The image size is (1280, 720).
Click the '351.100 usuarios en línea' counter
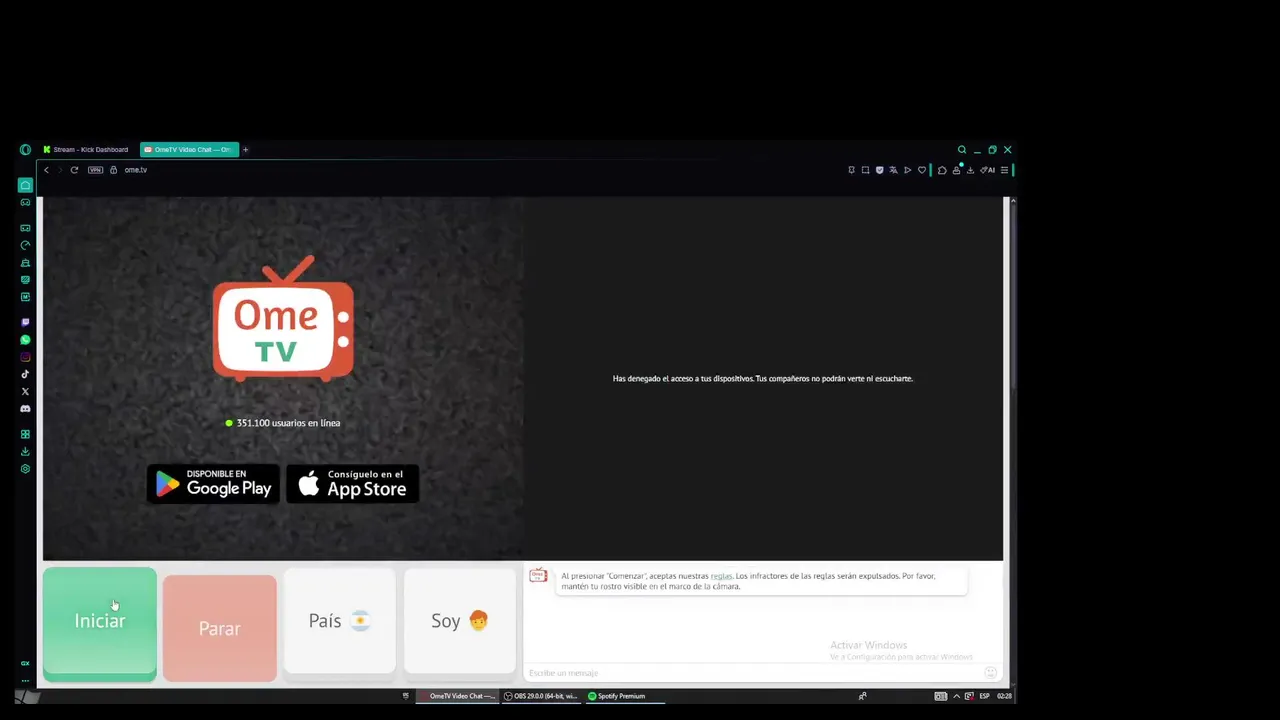283,423
